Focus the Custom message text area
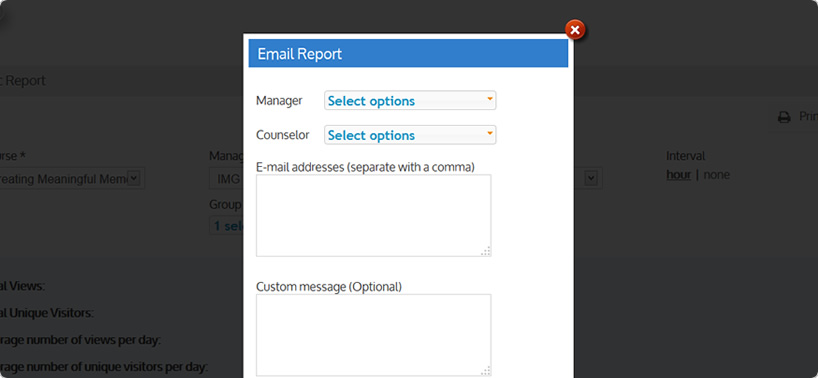Screen dimensions: 818x378 [x=374, y=335]
